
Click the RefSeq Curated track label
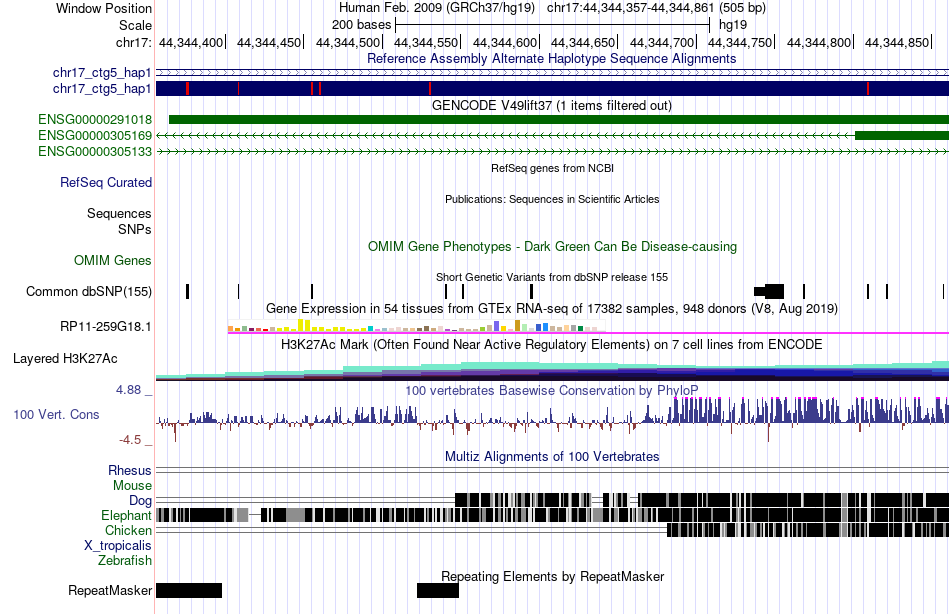106,182
